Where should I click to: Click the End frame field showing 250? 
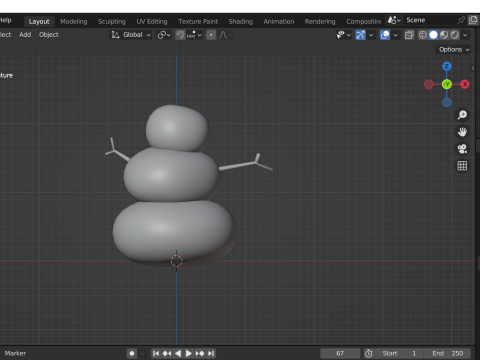[448, 353]
